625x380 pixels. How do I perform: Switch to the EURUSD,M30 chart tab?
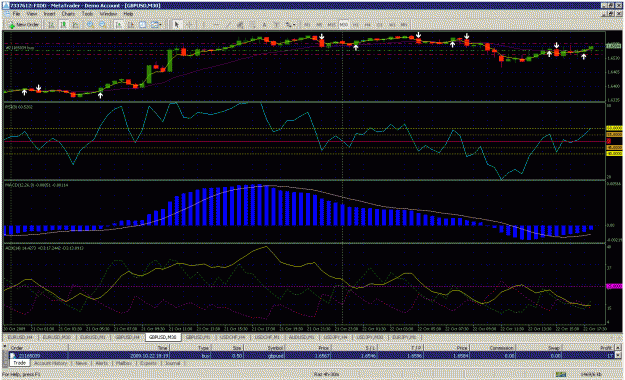[57, 337]
